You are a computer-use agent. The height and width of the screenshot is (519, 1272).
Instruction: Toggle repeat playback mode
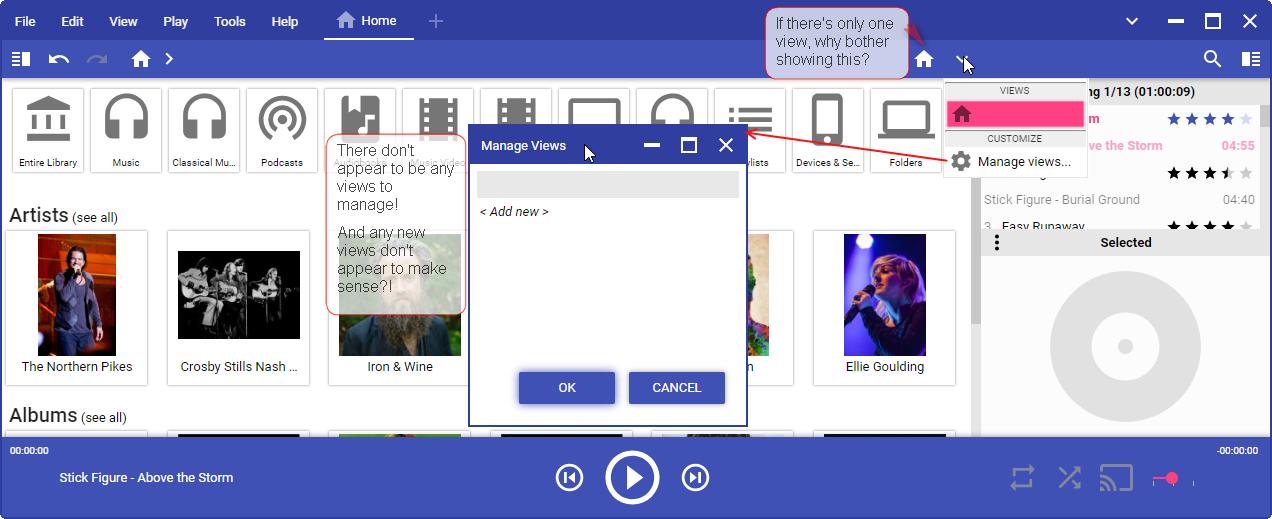coord(1022,478)
